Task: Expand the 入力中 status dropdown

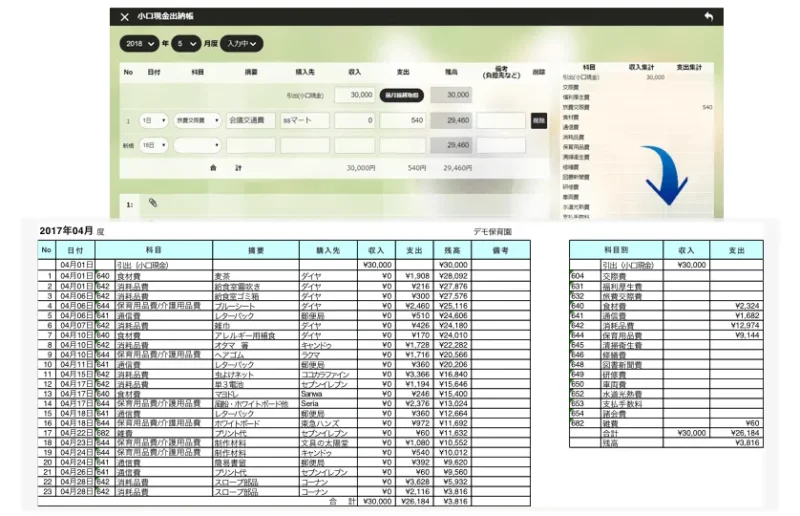Action: [243, 44]
